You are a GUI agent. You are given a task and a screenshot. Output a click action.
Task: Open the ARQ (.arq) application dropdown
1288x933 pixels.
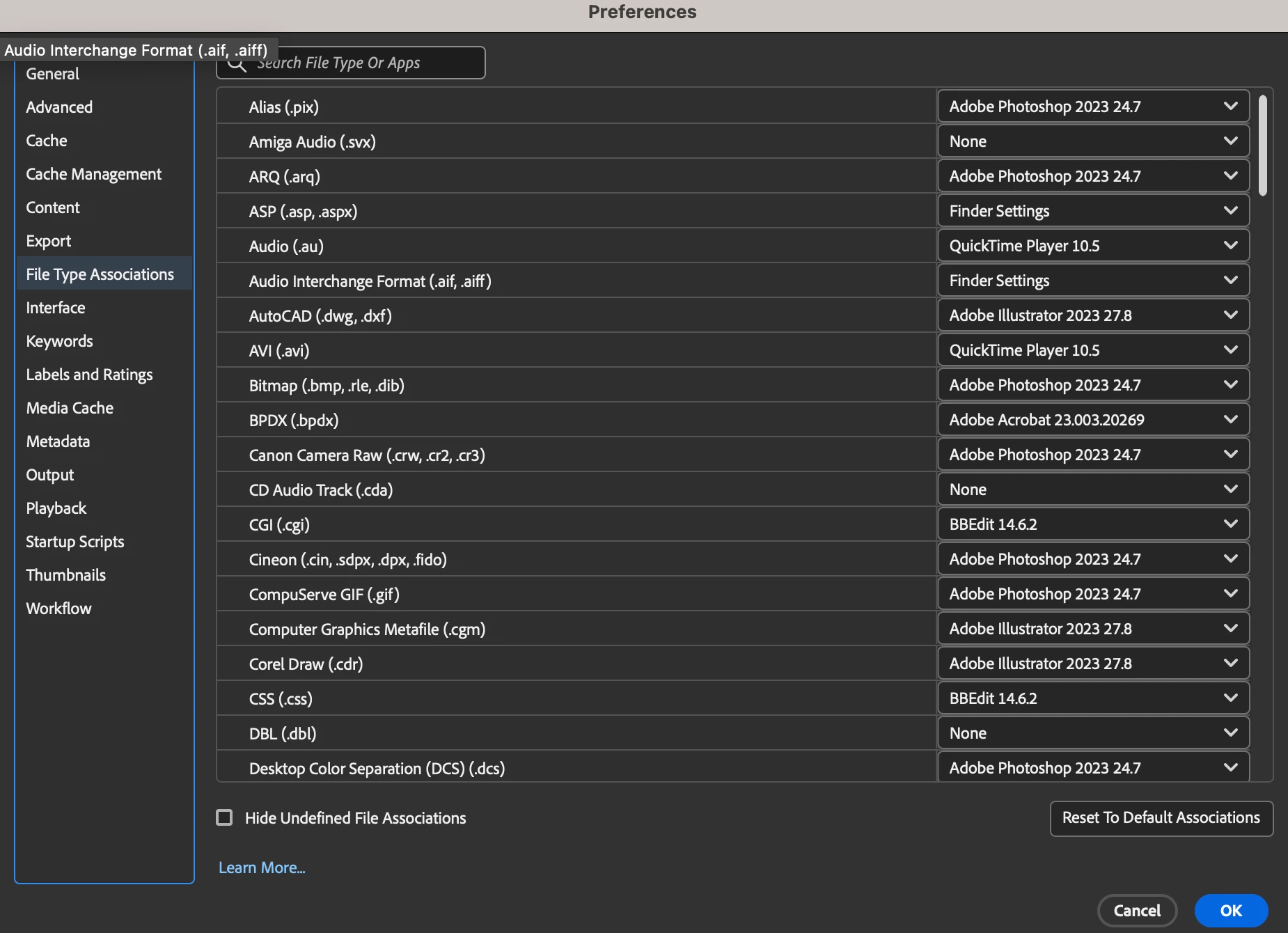[1093, 176]
